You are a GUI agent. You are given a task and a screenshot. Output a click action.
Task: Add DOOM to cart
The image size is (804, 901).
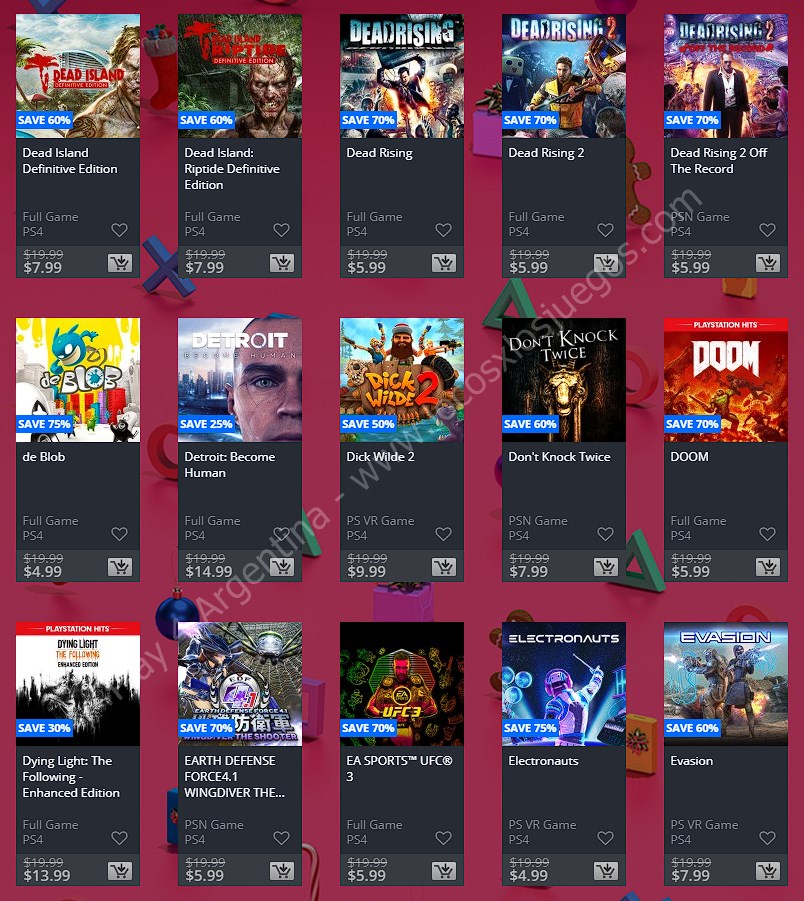(768, 567)
